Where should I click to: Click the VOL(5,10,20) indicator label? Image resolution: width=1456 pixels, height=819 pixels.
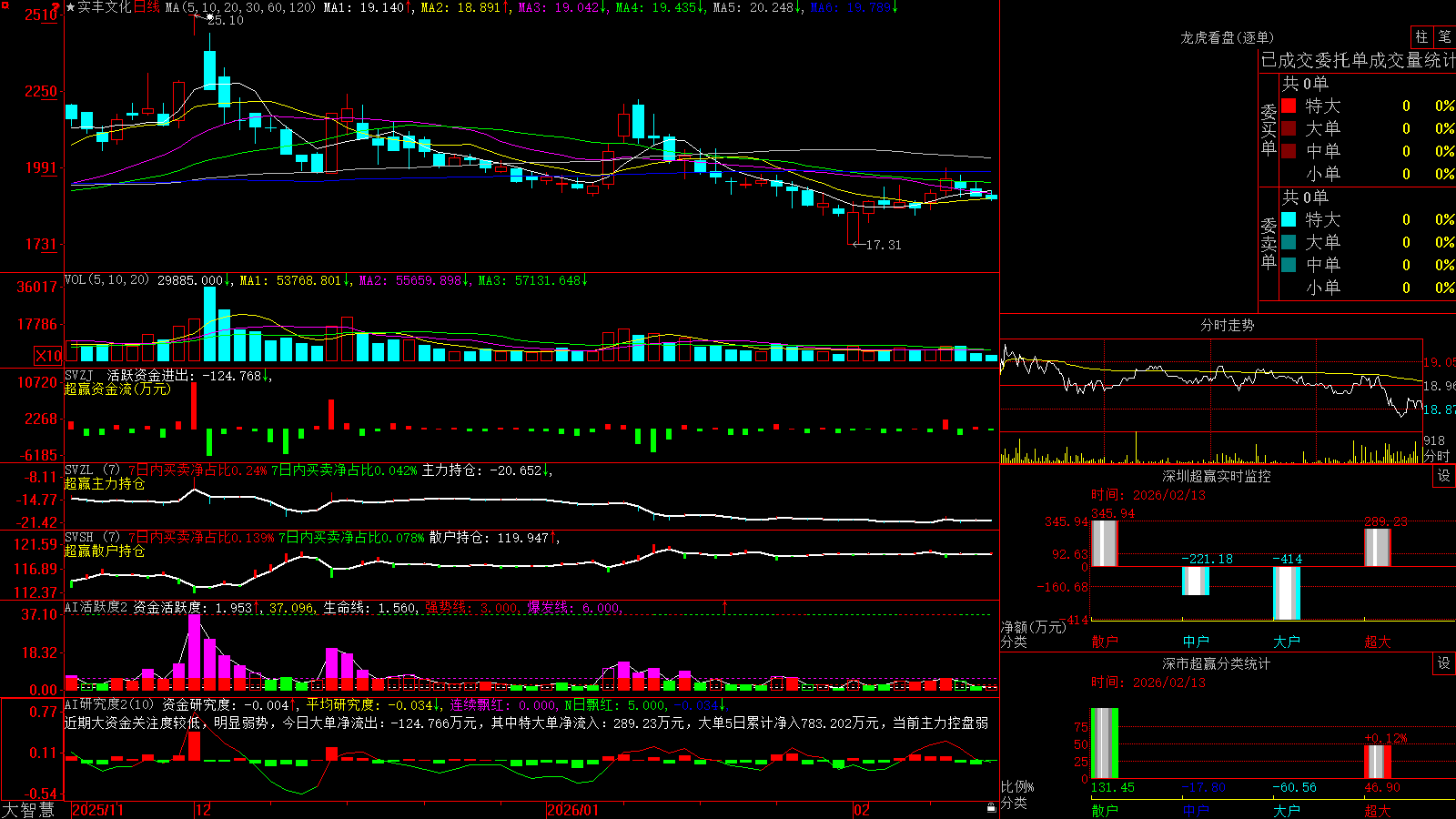point(106,280)
